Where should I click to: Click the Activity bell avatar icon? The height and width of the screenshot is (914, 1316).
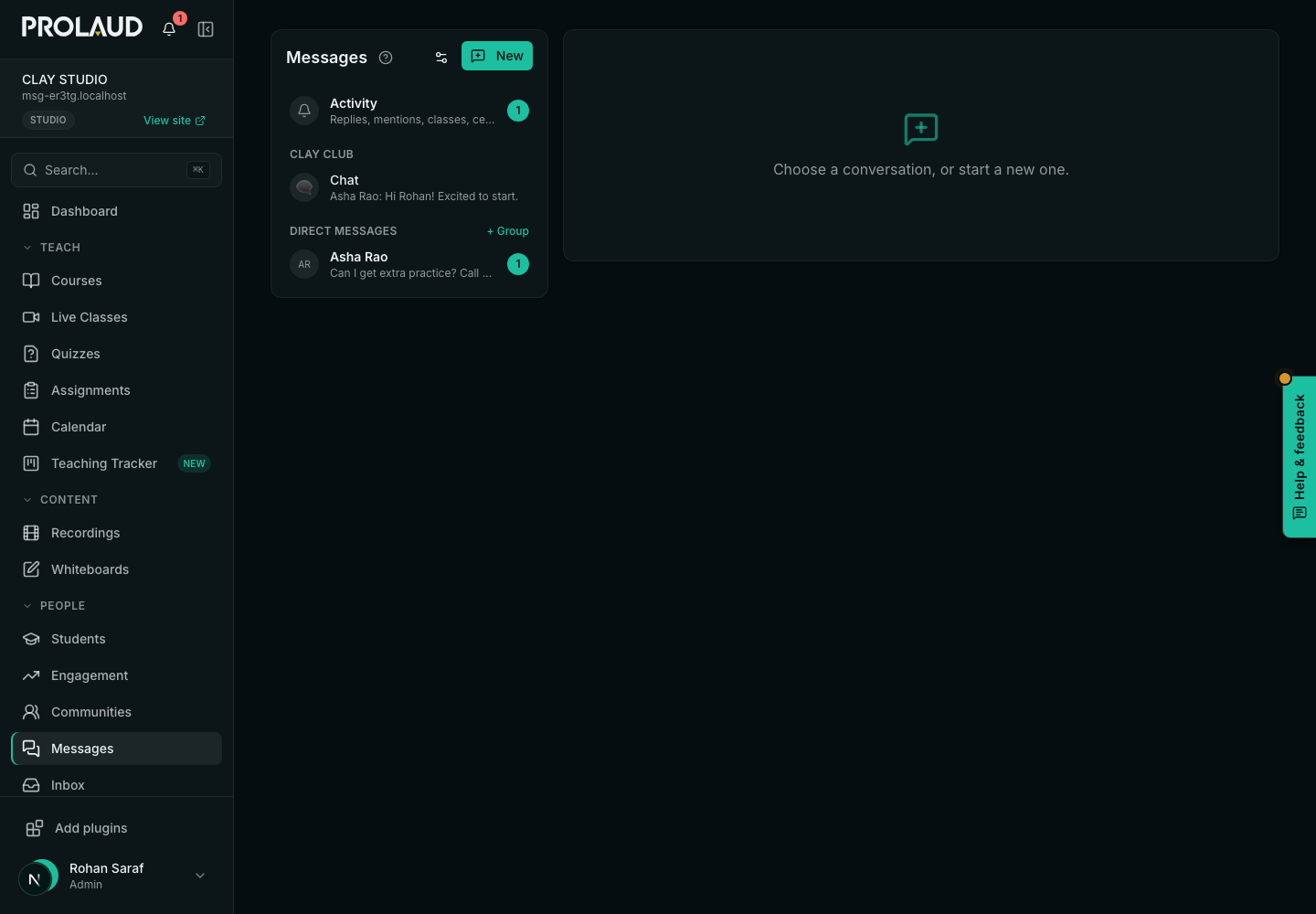click(304, 111)
